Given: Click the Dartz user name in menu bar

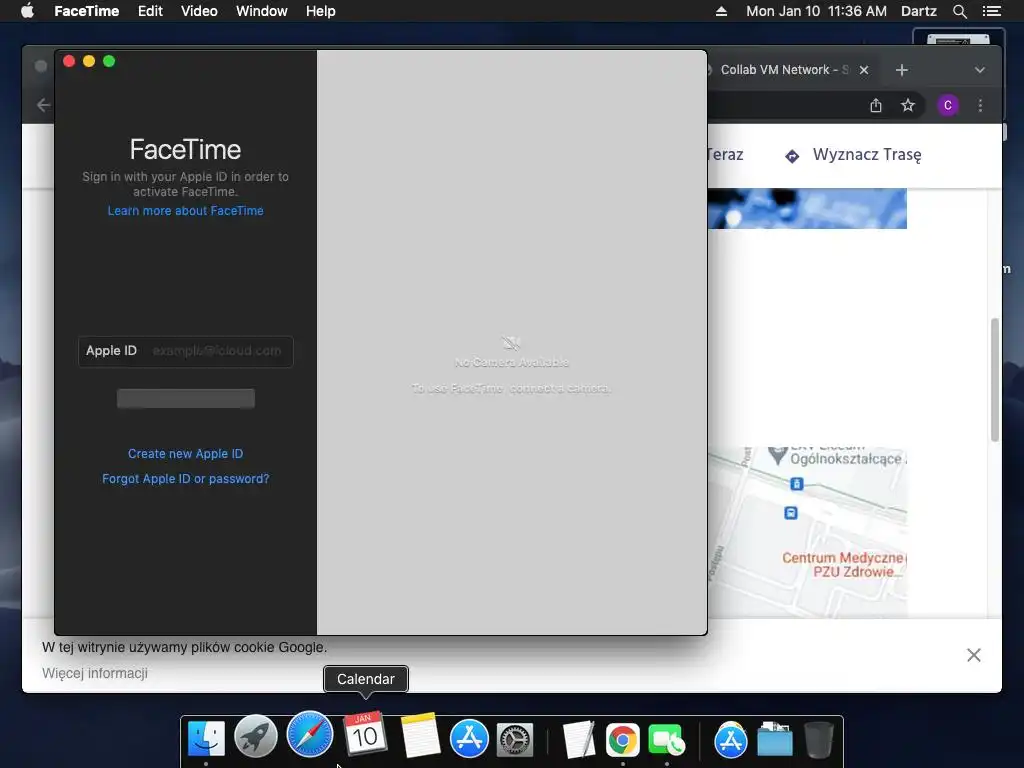Looking at the screenshot, I should [918, 11].
